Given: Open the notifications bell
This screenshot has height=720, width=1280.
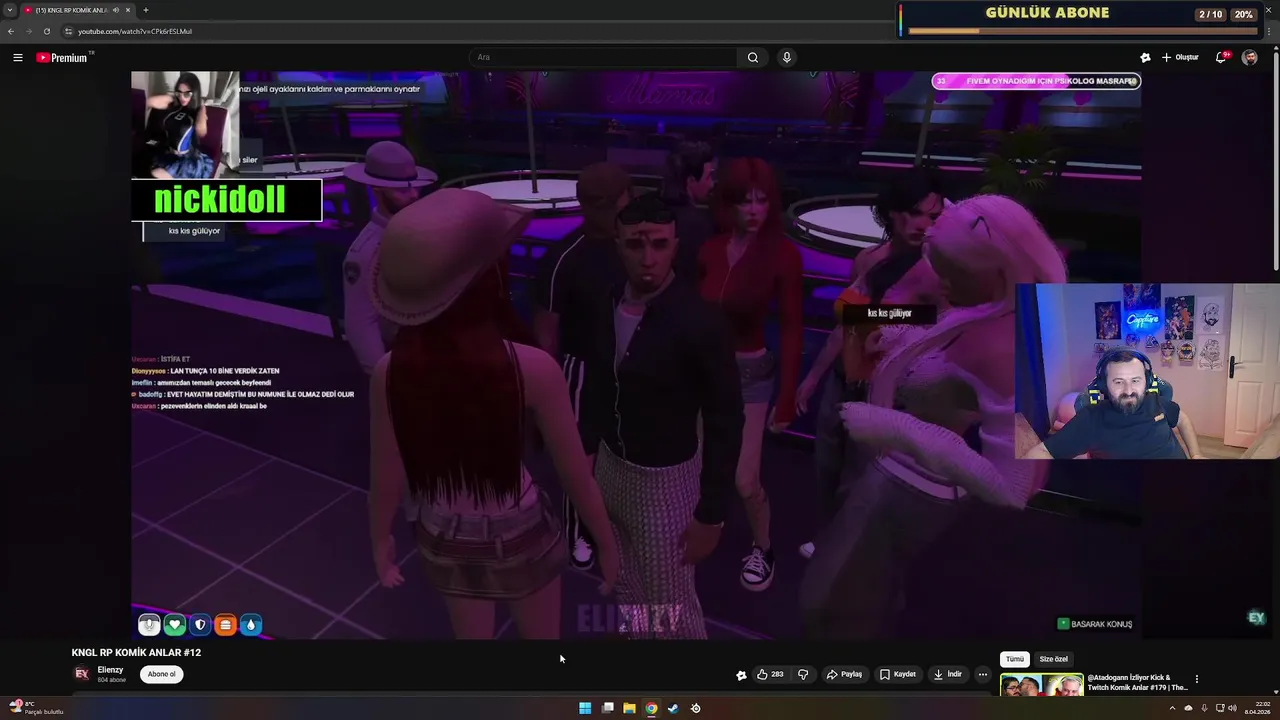Looking at the screenshot, I should (1220, 57).
